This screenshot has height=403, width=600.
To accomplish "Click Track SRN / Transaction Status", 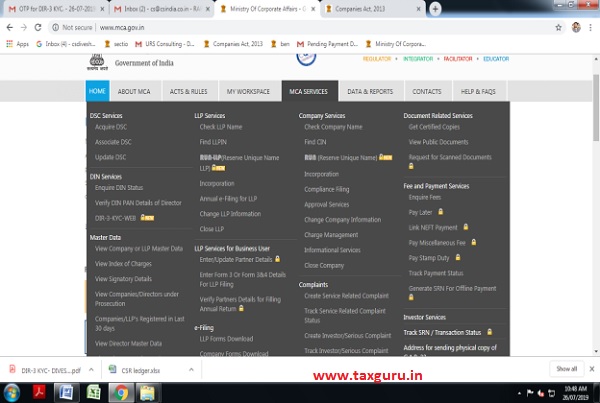I will point(442,333).
